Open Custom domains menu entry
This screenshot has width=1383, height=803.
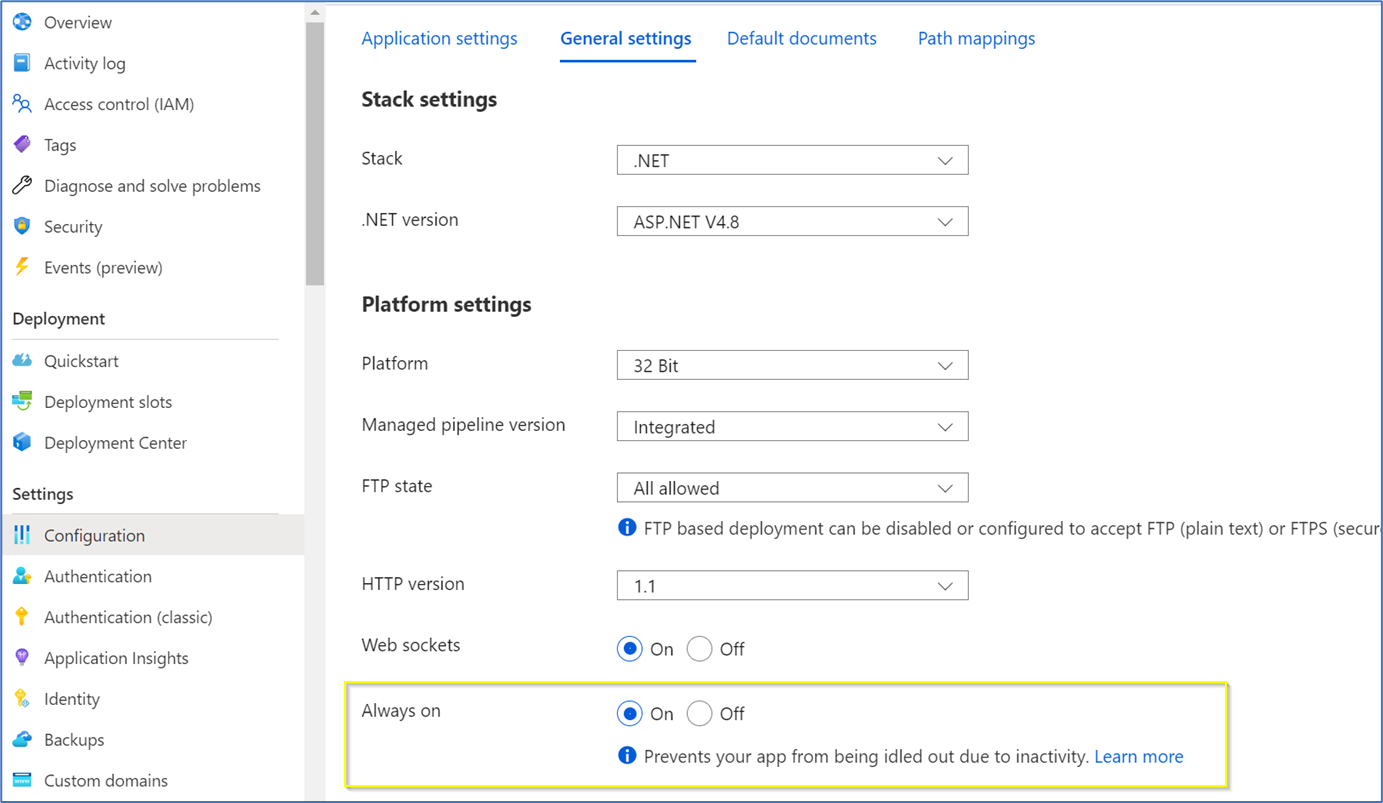click(x=106, y=780)
